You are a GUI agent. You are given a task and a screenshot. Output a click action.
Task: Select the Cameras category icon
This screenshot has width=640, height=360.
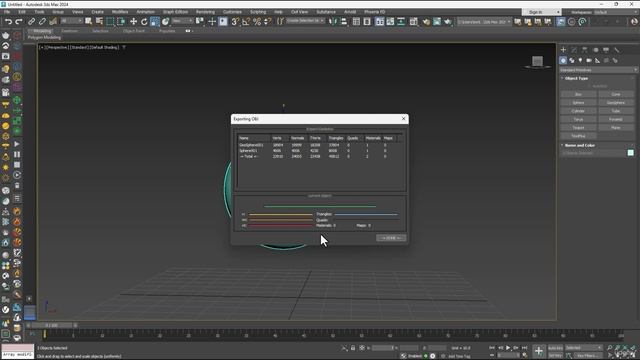point(589,60)
